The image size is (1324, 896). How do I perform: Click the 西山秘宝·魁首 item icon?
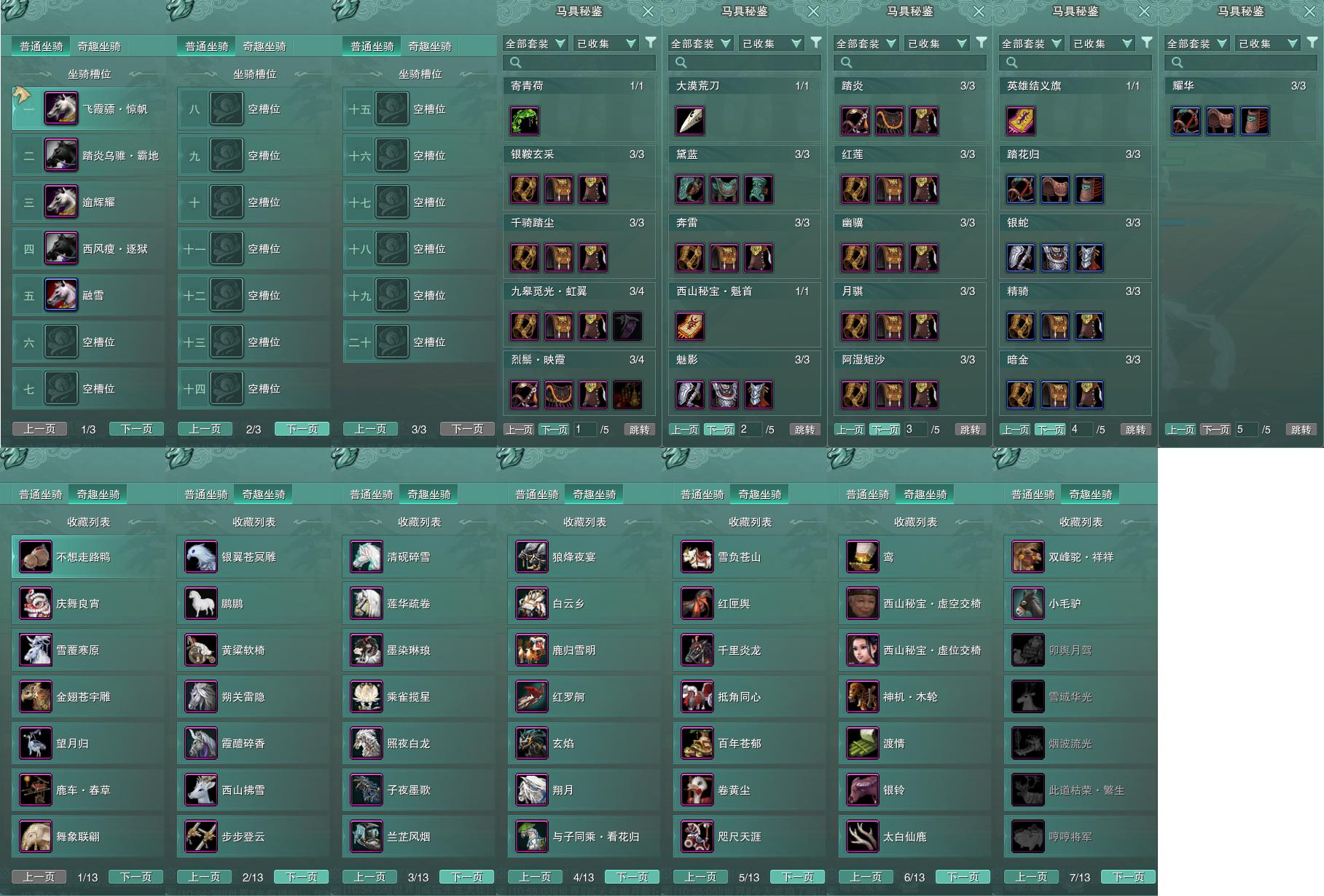690,326
